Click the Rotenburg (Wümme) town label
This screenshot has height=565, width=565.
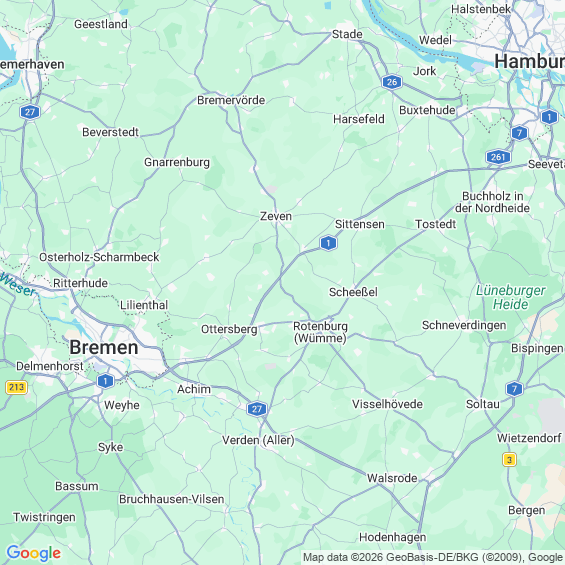(x=320, y=332)
